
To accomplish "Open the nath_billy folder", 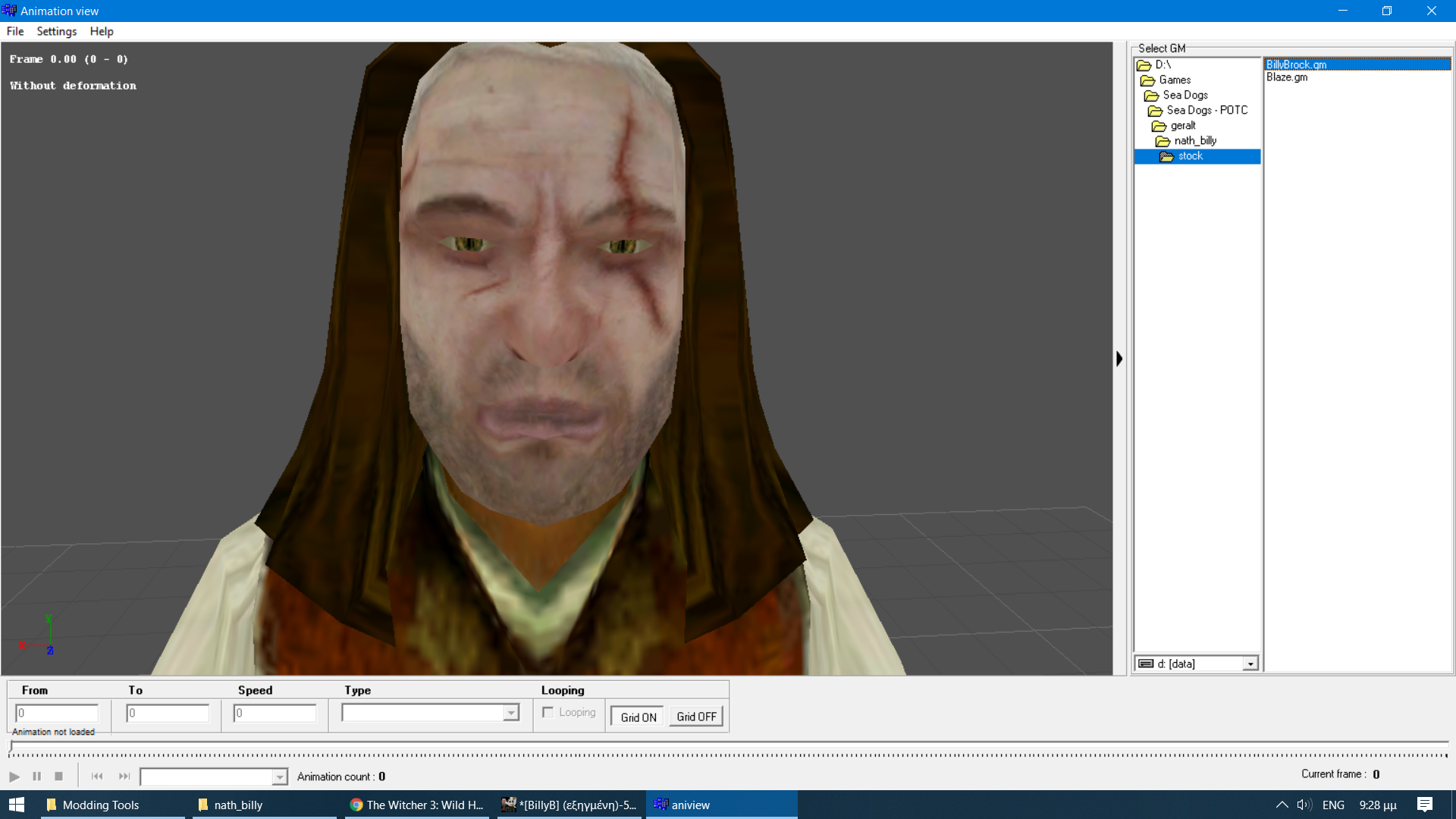I will tap(1195, 141).
